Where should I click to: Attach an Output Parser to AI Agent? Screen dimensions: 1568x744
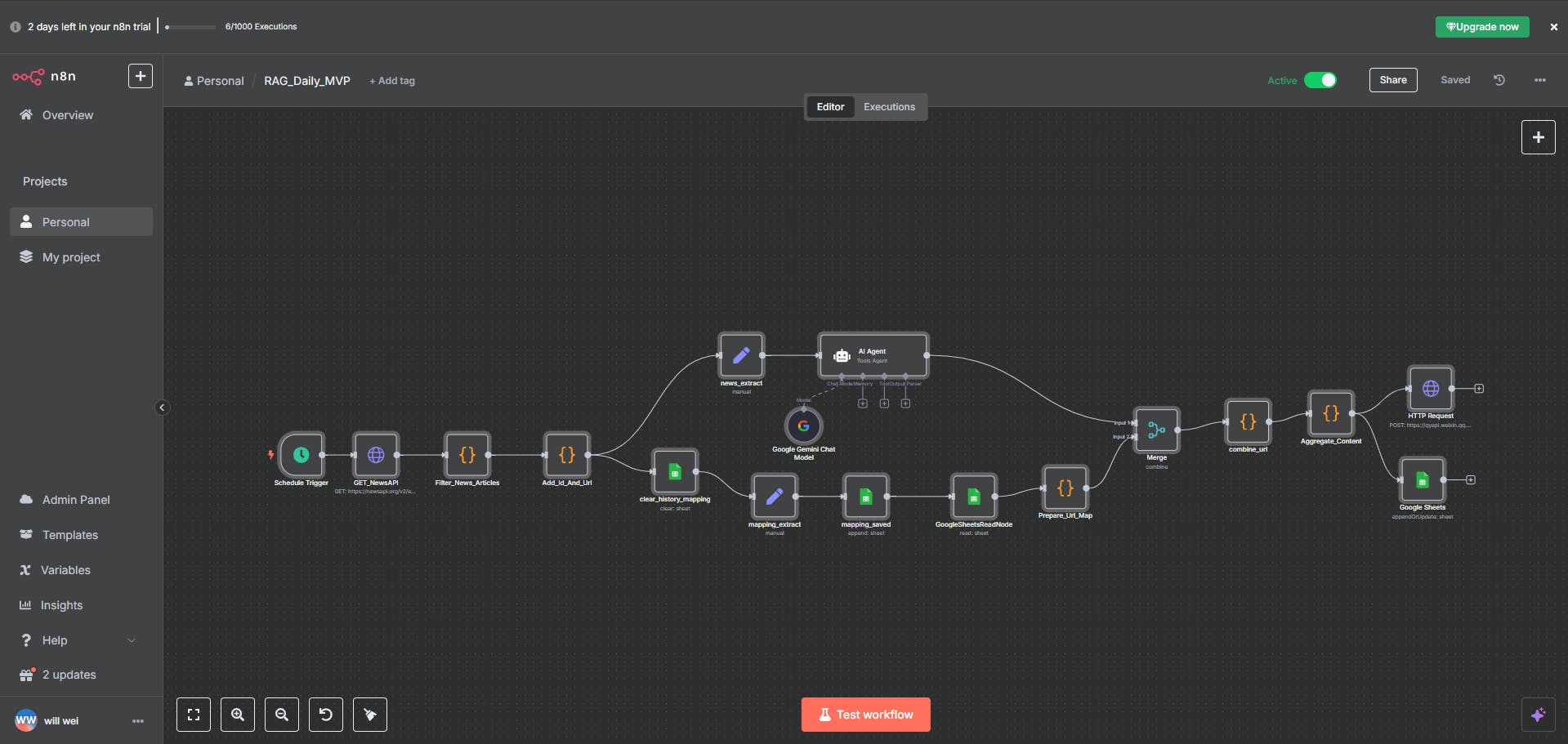pos(905,403)
